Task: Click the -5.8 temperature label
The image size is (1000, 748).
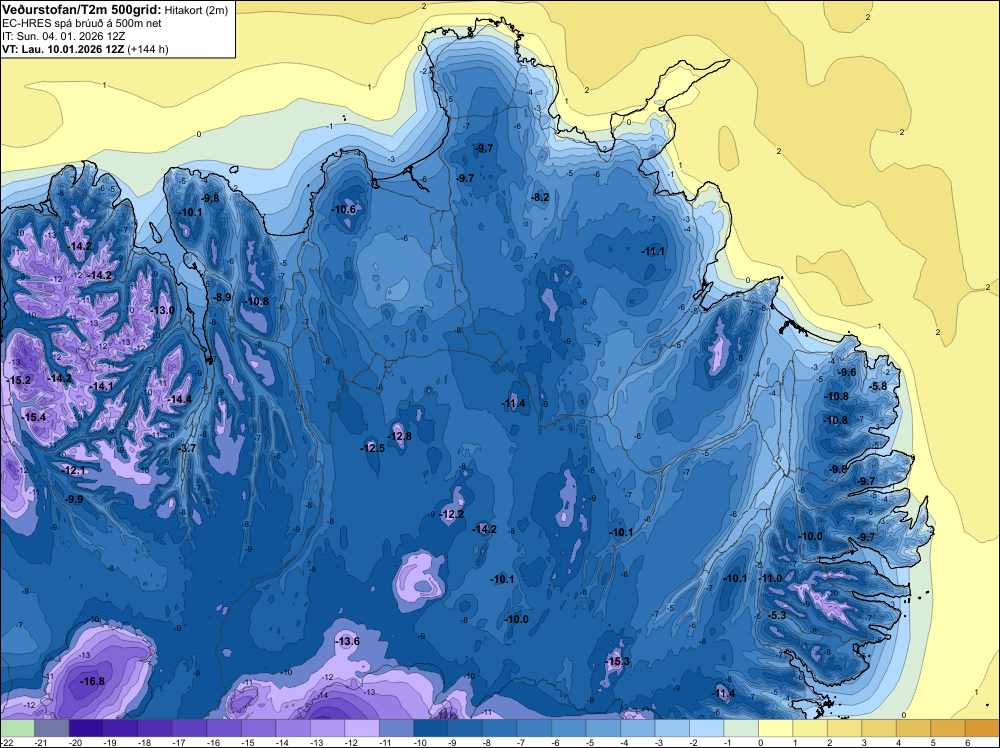Action: pyautogui.click(x=878, y=386)
